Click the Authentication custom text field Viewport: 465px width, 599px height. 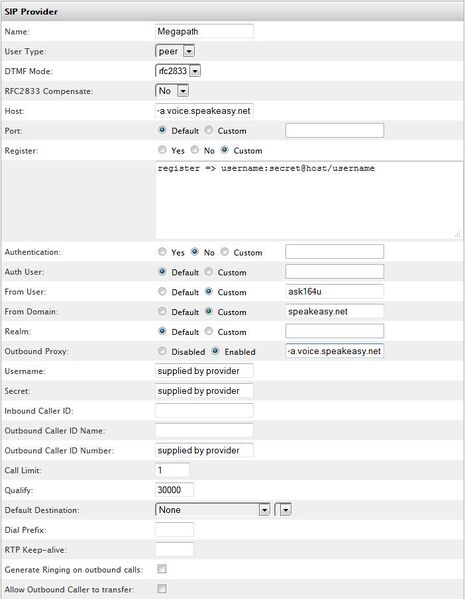[334, 251]
